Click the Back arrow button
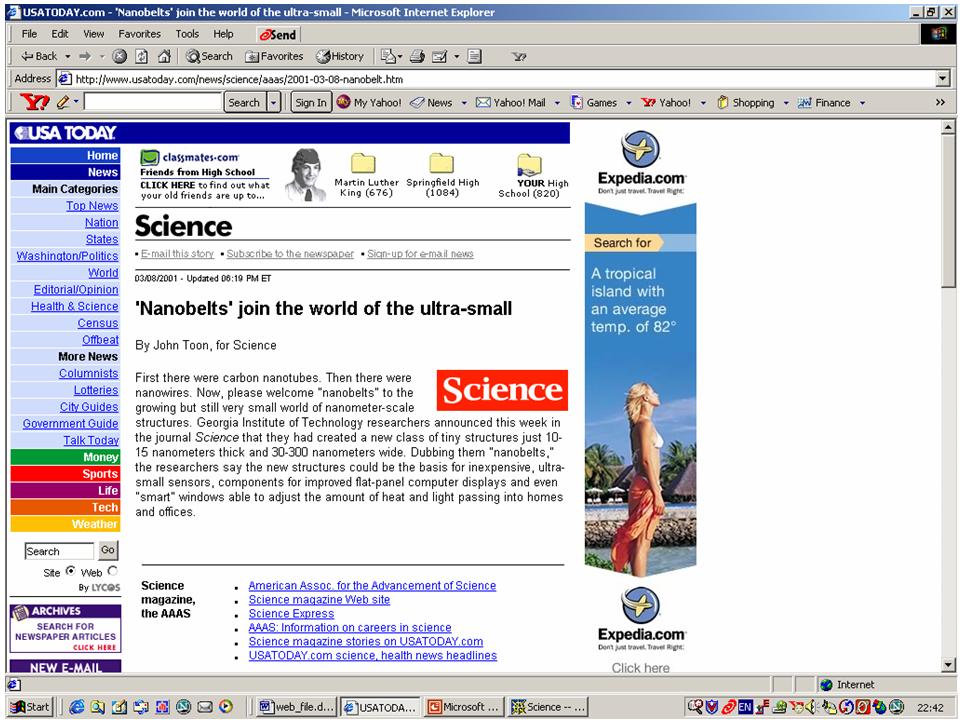This screenshot has width=960, height=720. point(39,56)
